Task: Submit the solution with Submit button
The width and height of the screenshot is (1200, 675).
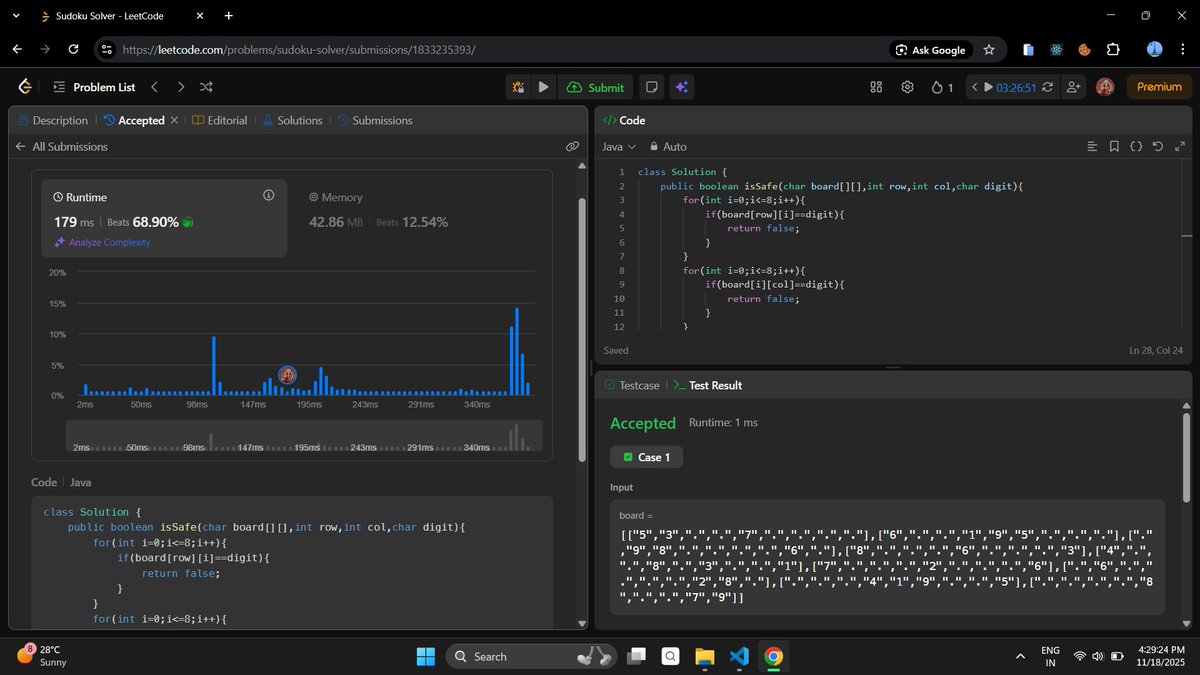Action: [596, 87]
